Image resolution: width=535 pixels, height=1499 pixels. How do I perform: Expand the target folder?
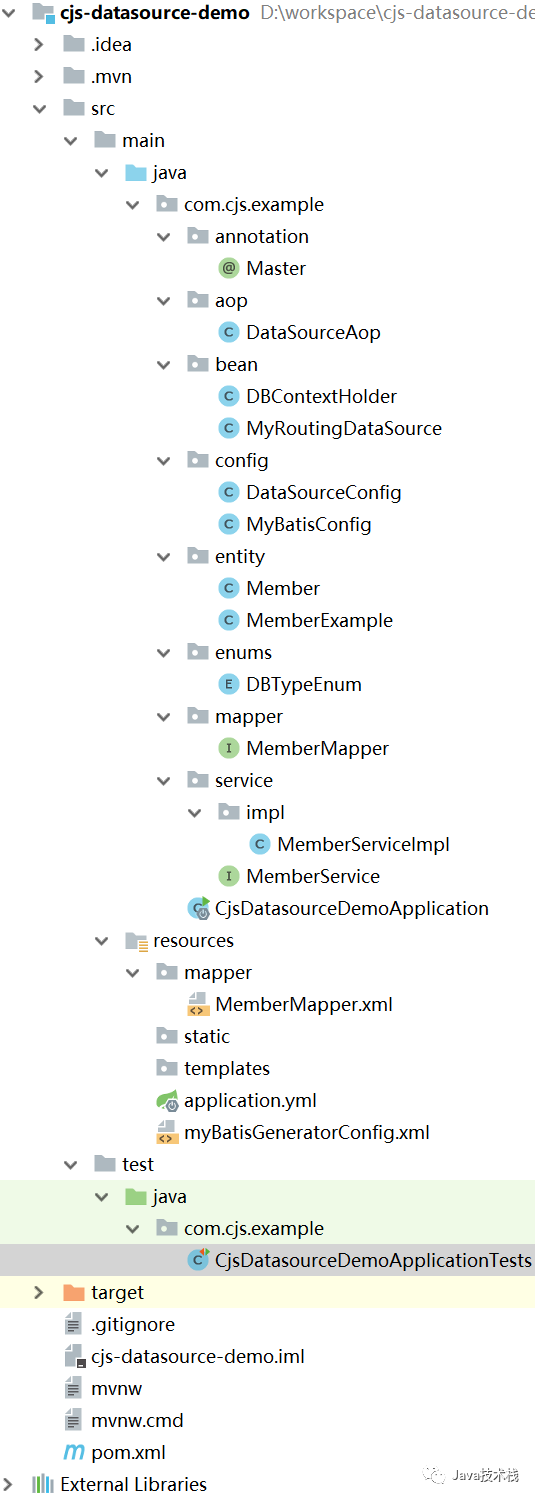pos(39,1292)
